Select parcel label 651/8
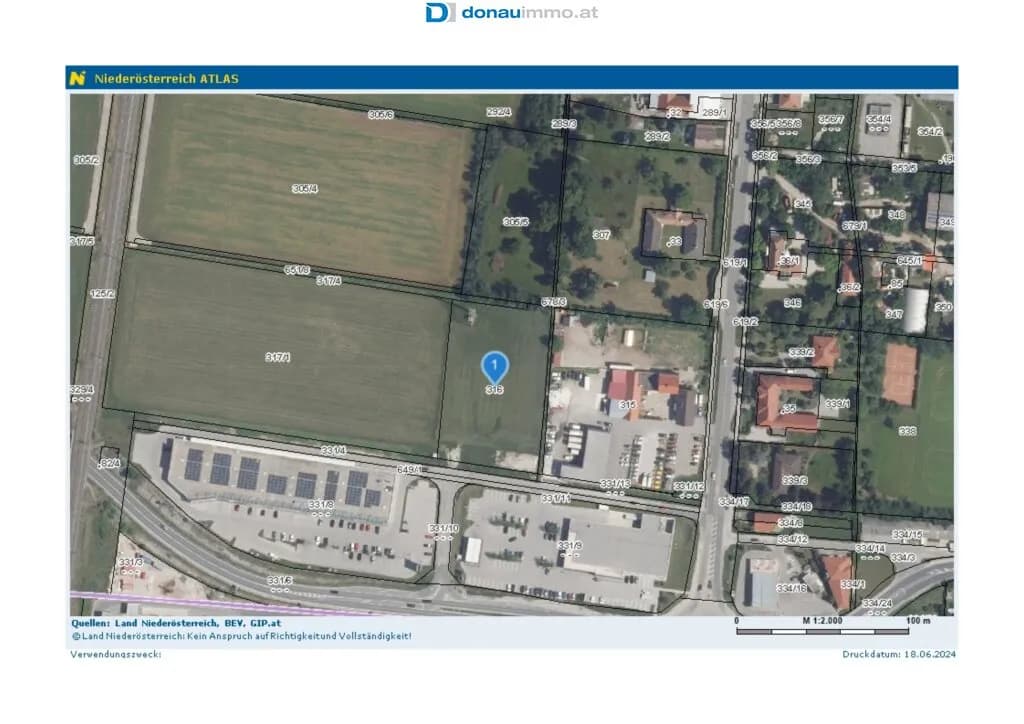1024x724 pixels. (x=296, y=270)
